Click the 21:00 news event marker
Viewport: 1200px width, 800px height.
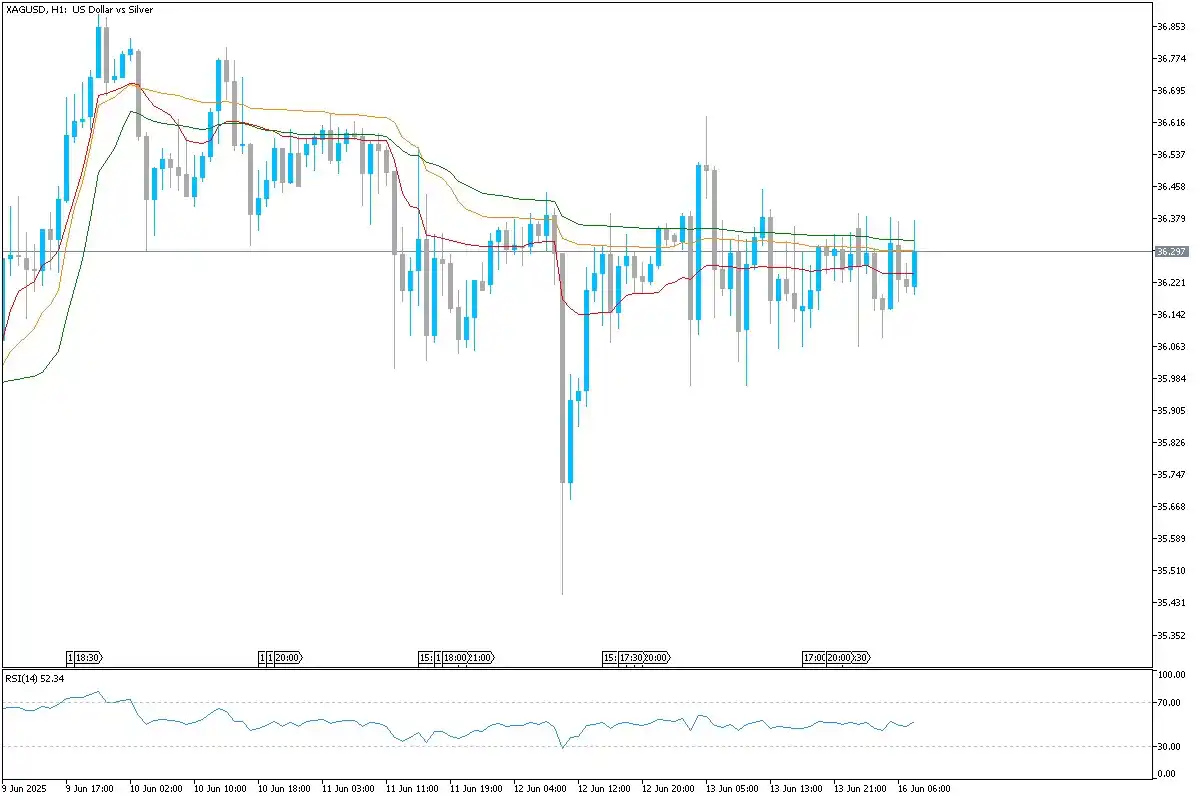pyautogui.click(x=481, y=658)
